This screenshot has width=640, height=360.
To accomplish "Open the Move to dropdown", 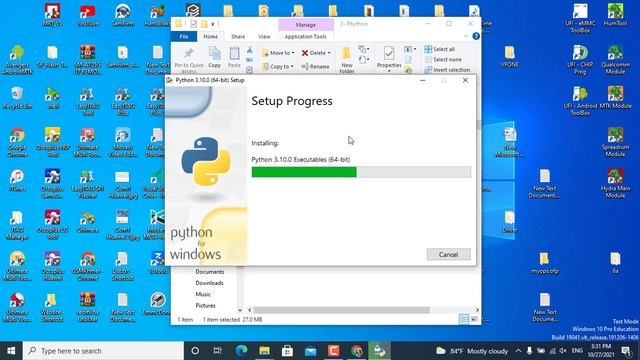I will 278,53.
